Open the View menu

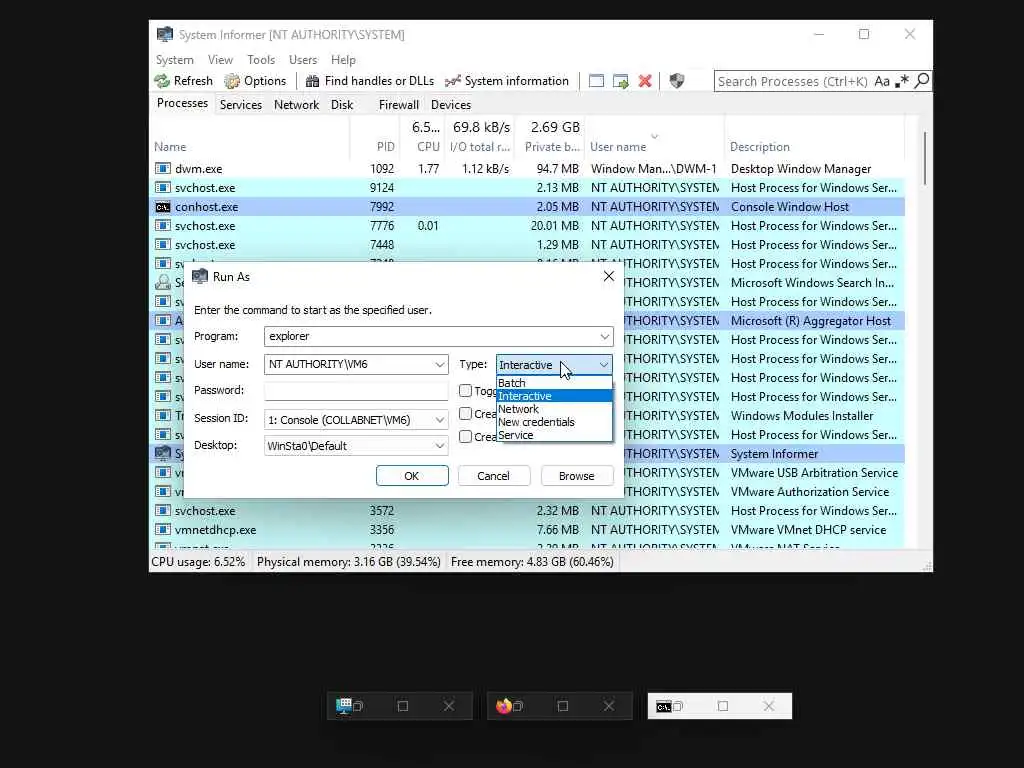220,59
